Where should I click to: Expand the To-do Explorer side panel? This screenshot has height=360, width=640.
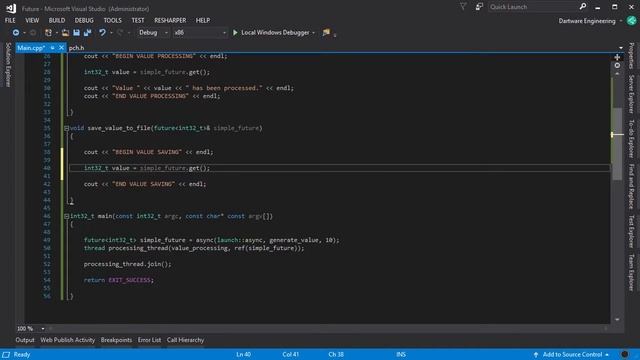631,139
